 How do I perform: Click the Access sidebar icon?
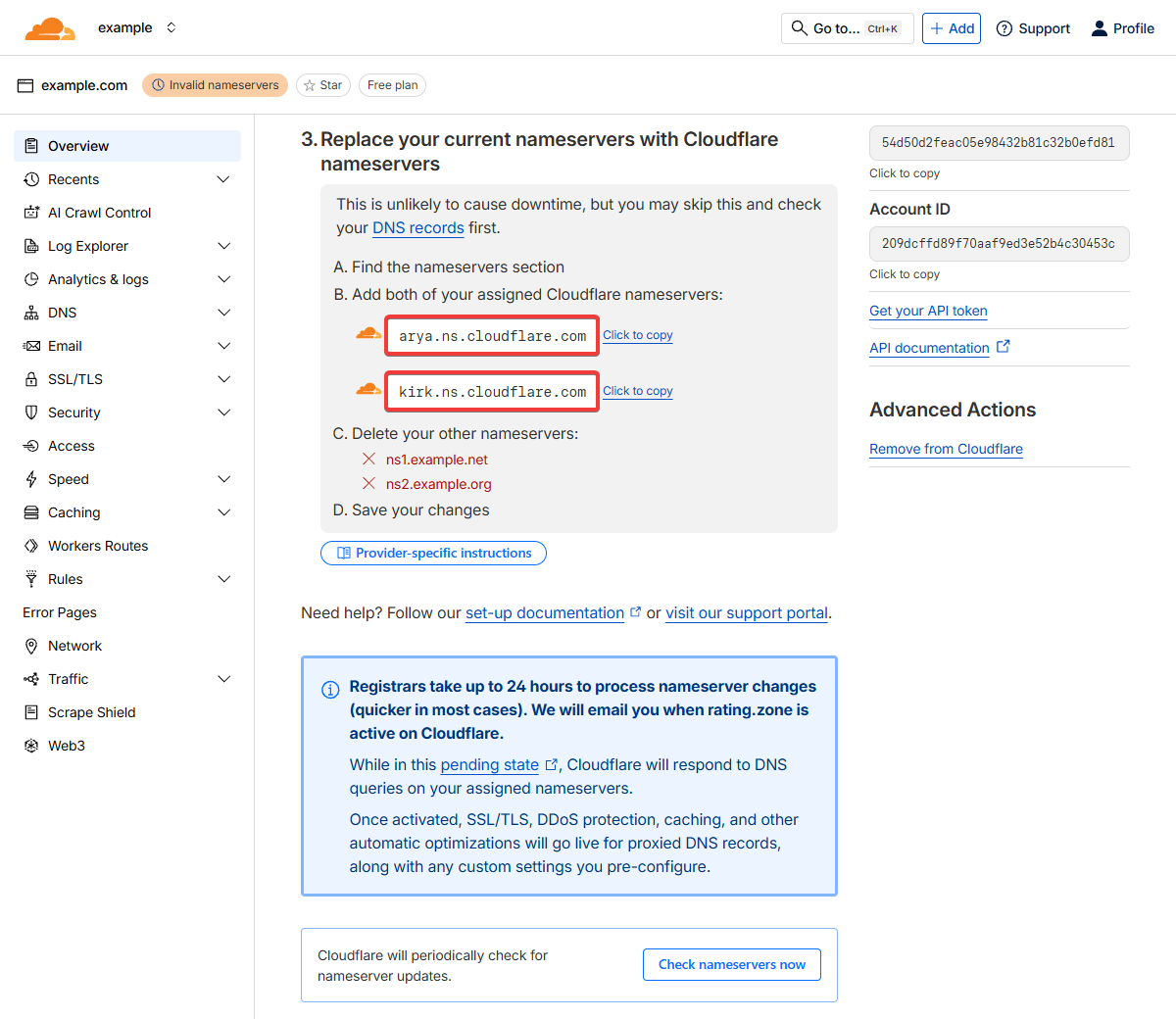pos(31,446)
